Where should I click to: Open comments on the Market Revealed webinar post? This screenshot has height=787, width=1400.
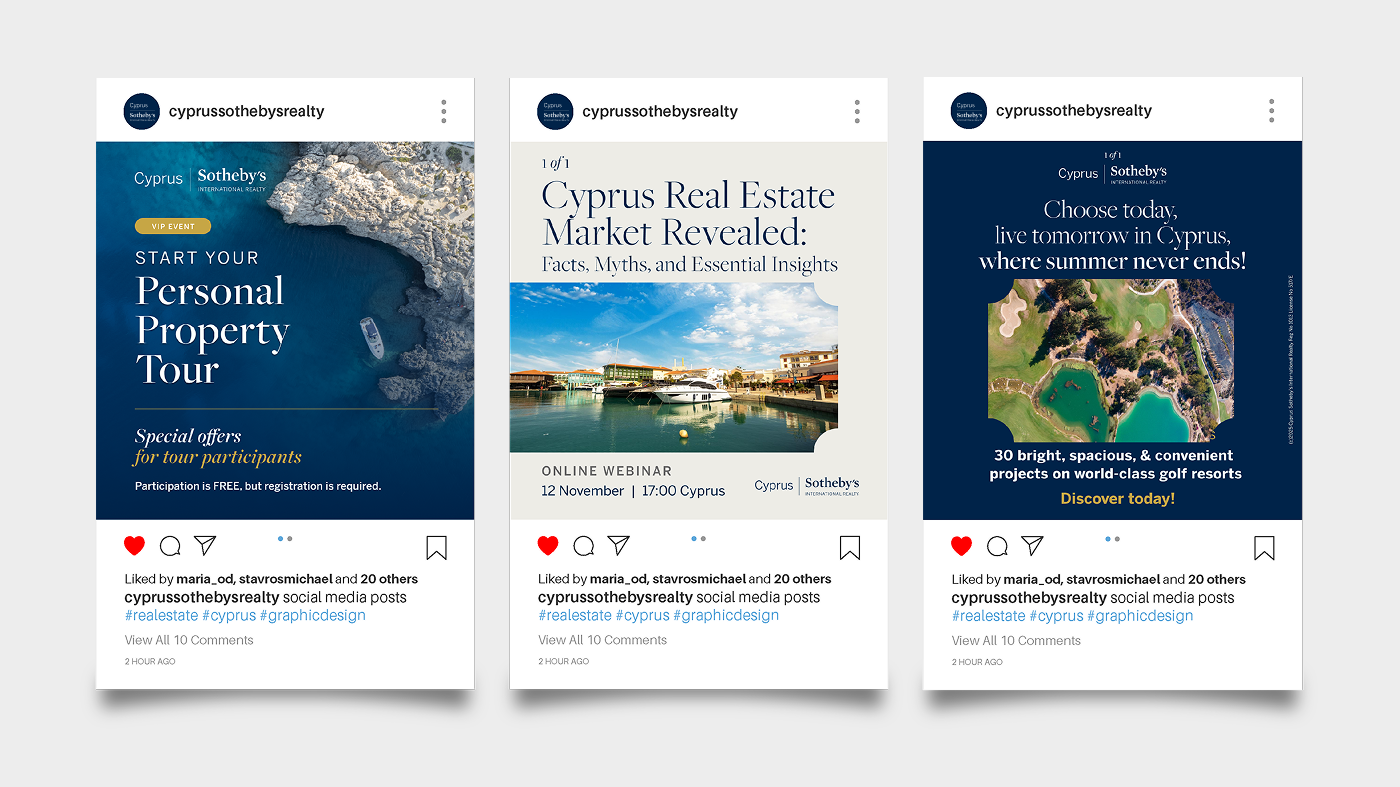pos(584,546)
